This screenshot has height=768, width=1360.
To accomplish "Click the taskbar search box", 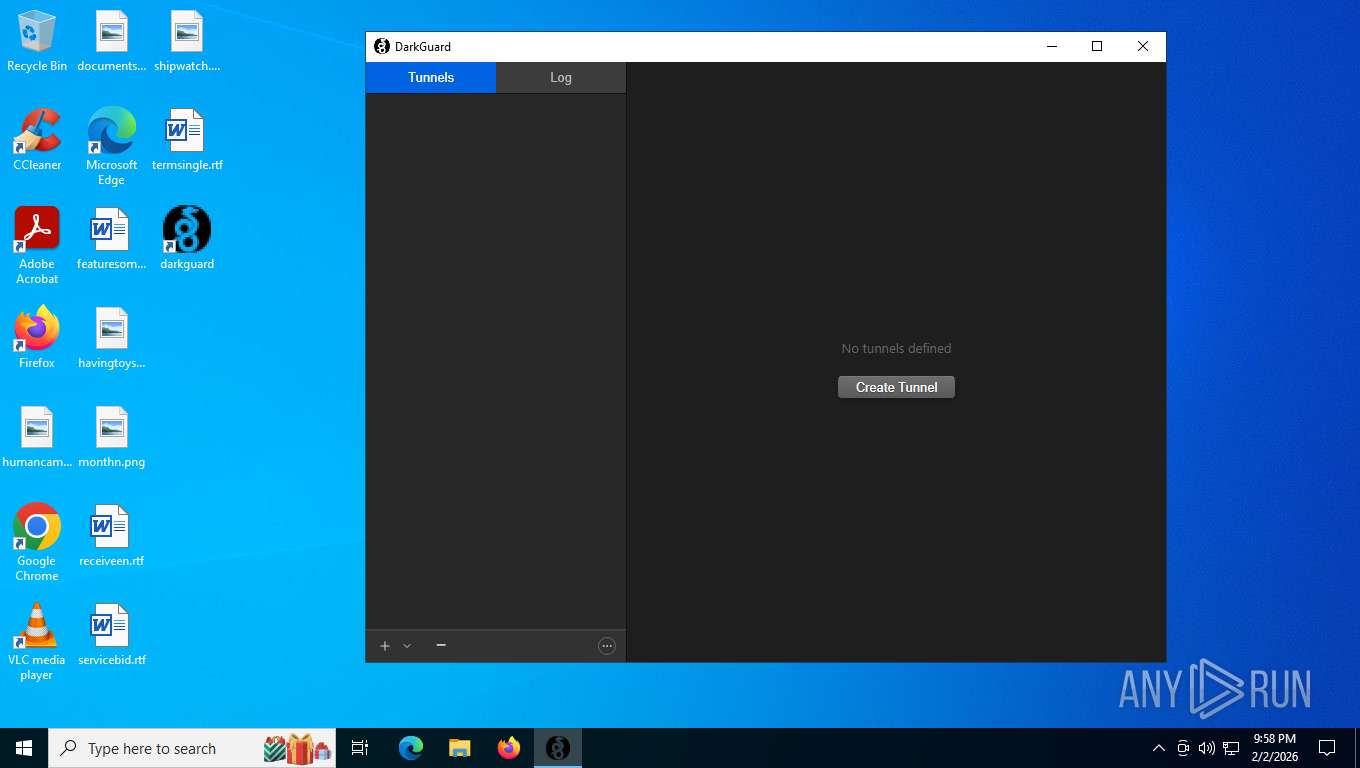I will (192, 748).
